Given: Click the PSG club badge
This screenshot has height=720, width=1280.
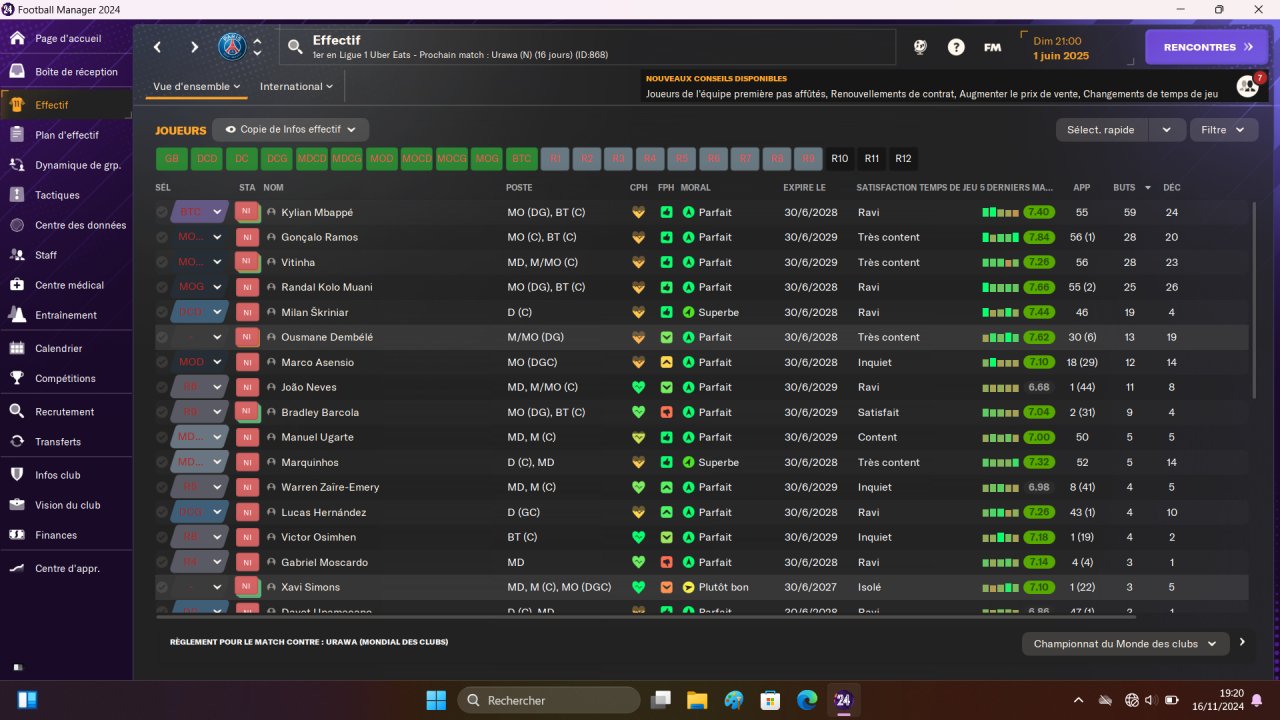Looking at the screenshot, I should pos(232,47).
